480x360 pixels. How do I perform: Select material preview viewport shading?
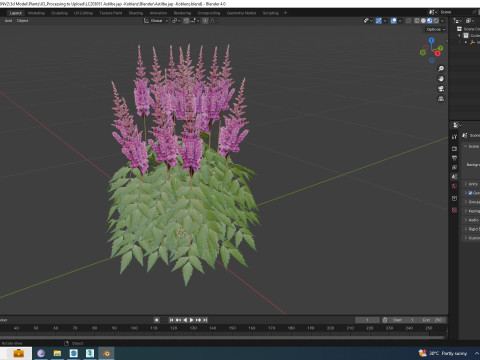point(430,21)
